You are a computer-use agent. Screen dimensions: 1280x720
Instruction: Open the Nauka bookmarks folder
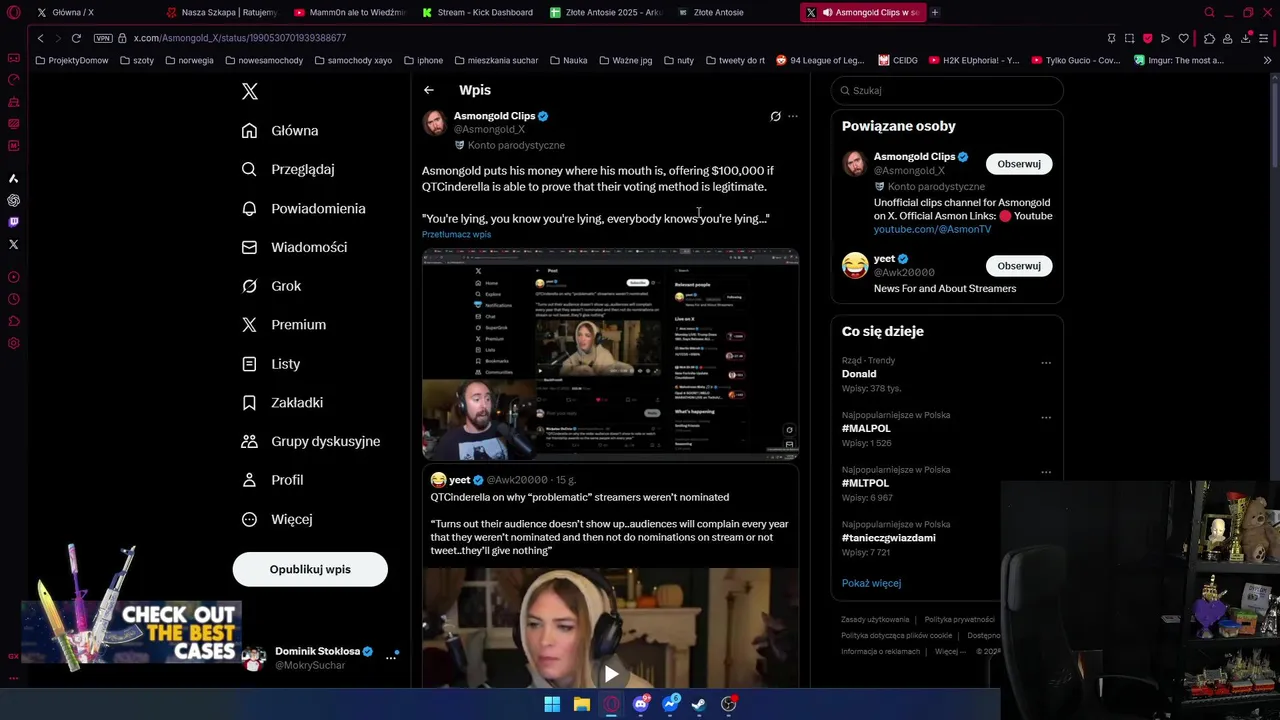568,60
